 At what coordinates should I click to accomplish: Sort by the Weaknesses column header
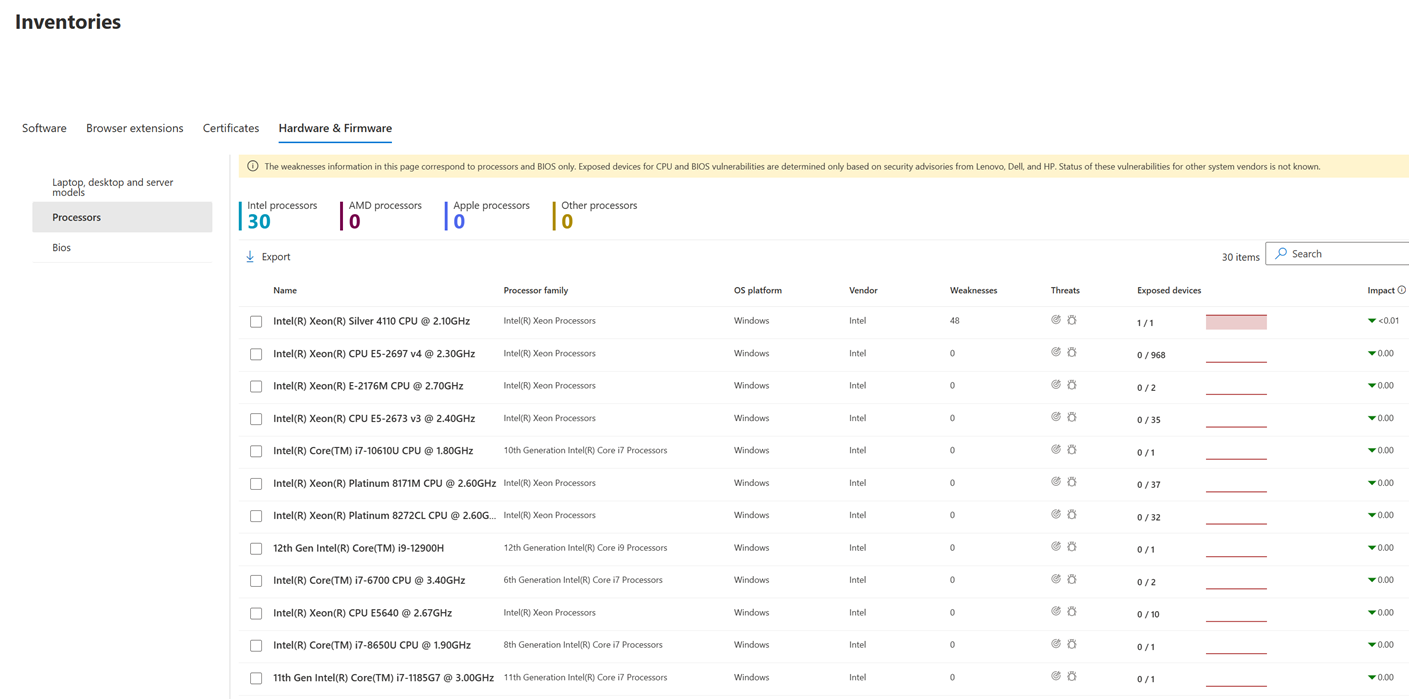point(973,290)
